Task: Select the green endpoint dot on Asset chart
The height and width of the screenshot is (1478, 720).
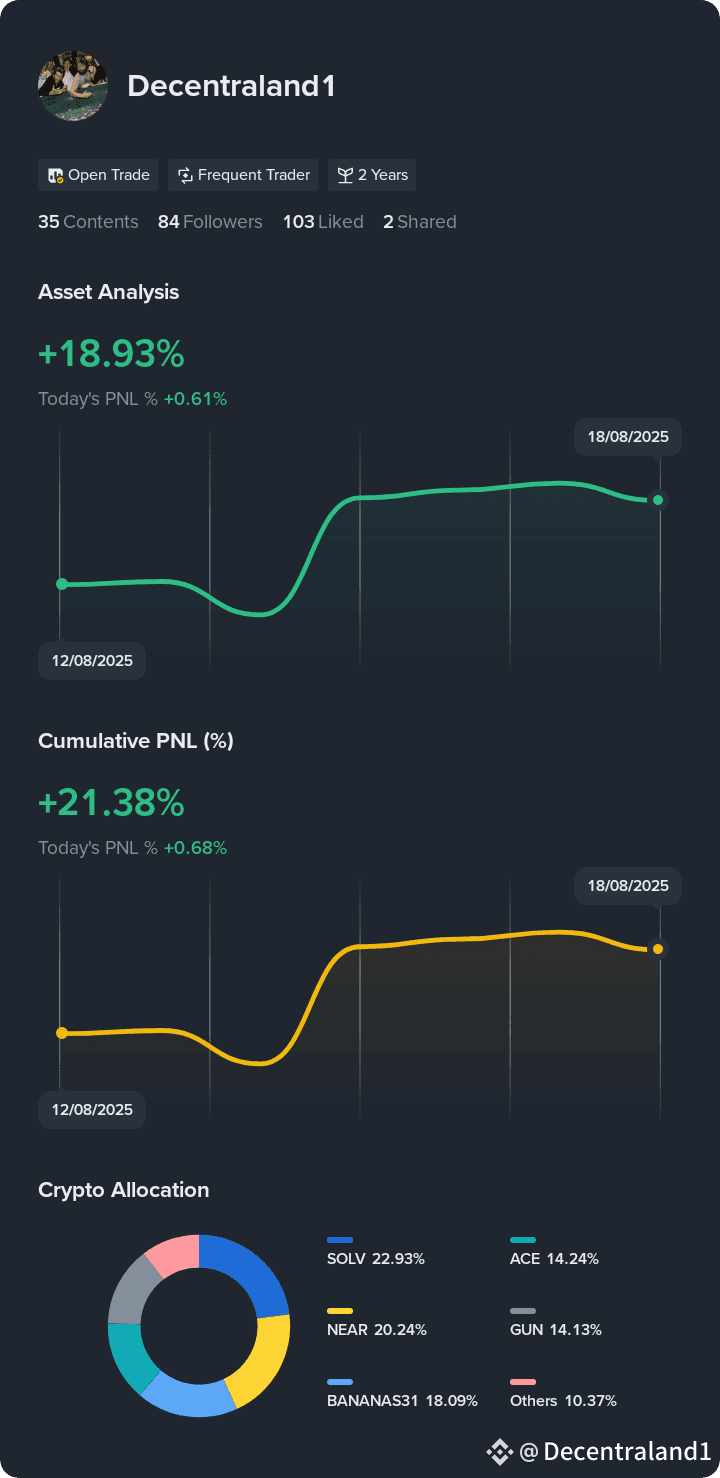Action: (657, 500)
